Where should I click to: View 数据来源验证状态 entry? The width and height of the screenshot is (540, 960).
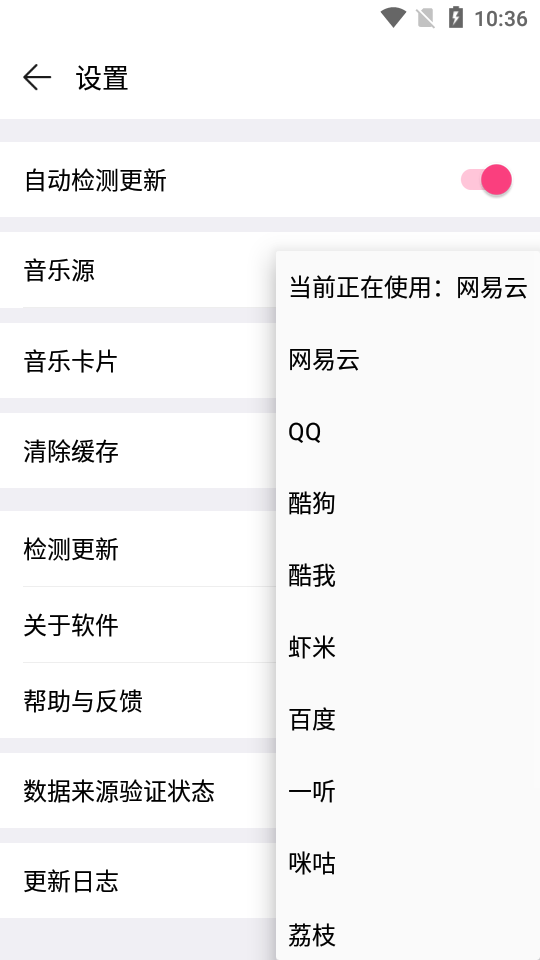coord(138,791)
